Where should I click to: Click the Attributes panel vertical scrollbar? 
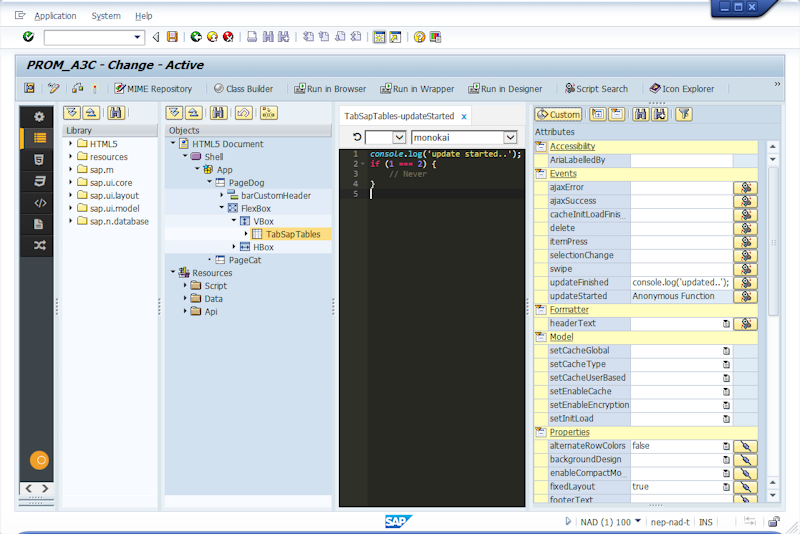[x=773, y=240]
